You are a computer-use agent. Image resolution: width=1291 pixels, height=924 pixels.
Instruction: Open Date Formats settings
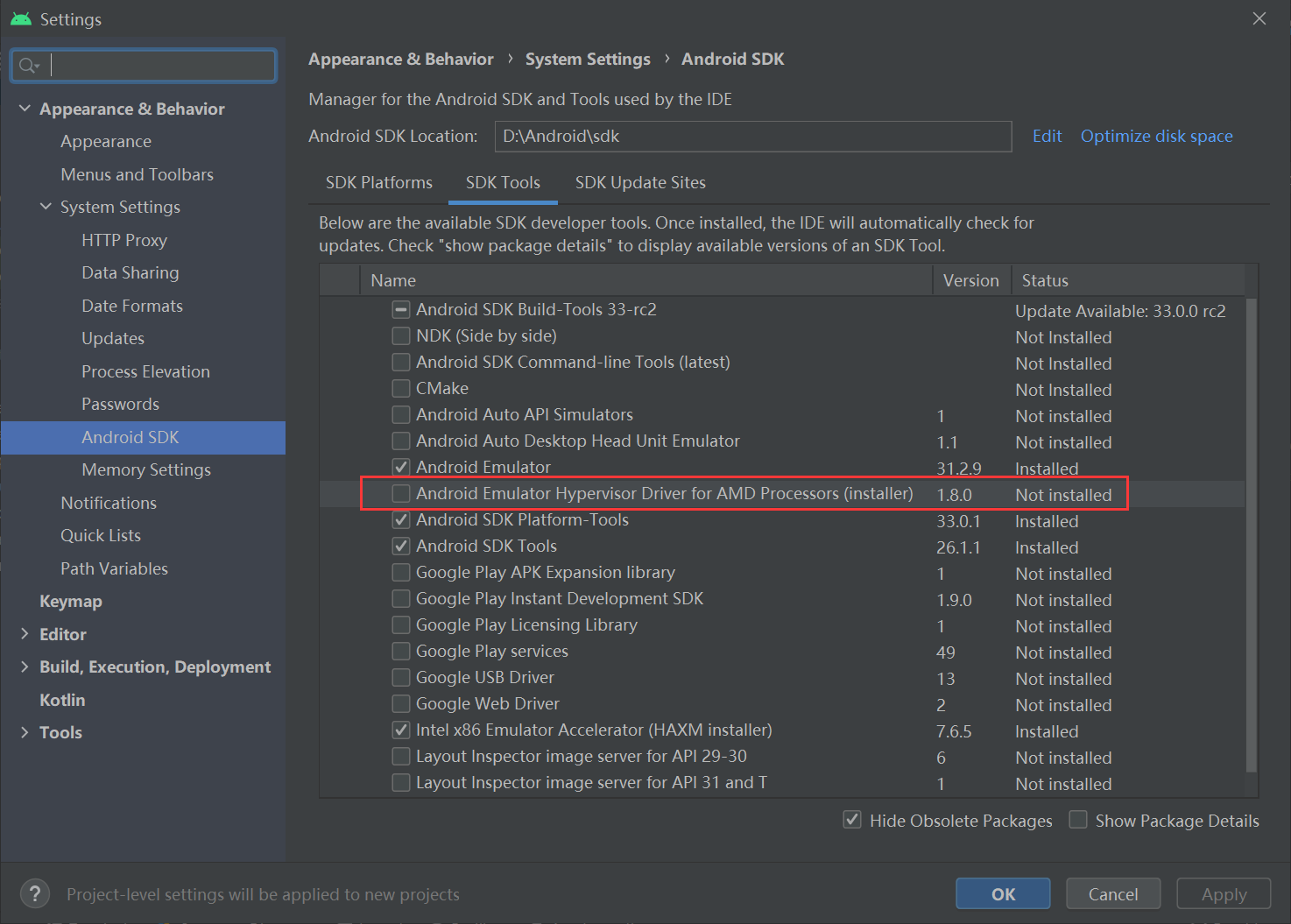pos(132,306)
